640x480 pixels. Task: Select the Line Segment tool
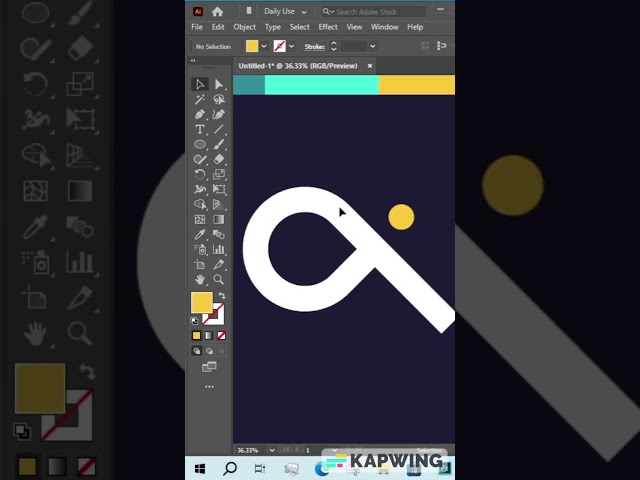point(219,130)
